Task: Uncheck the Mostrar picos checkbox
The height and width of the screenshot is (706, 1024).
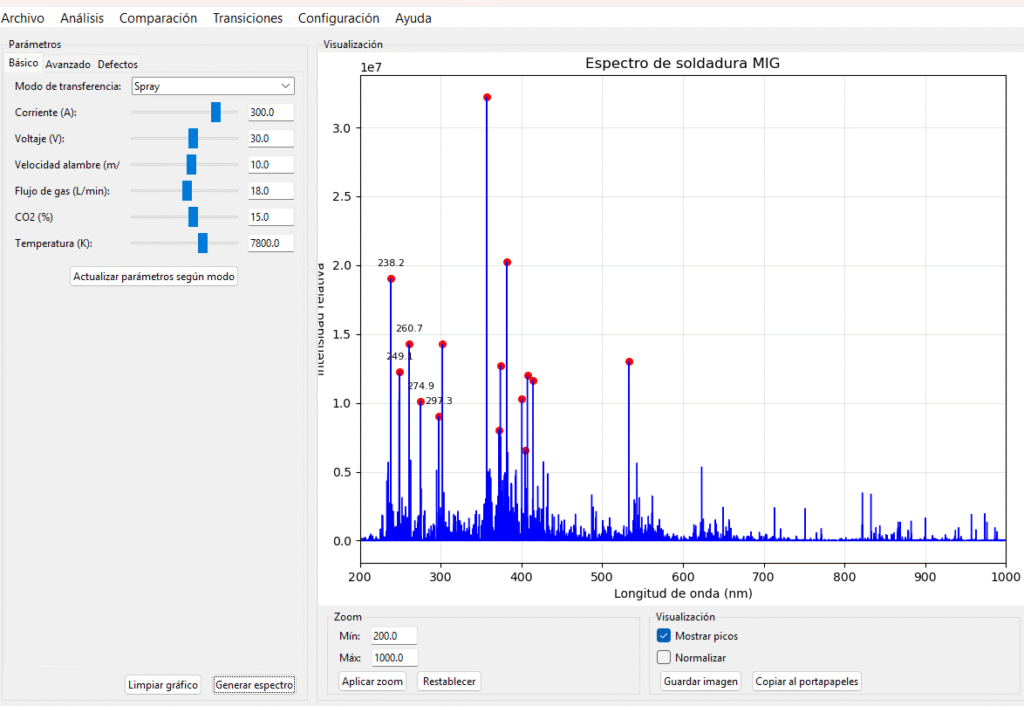Action: click(664, 635)
